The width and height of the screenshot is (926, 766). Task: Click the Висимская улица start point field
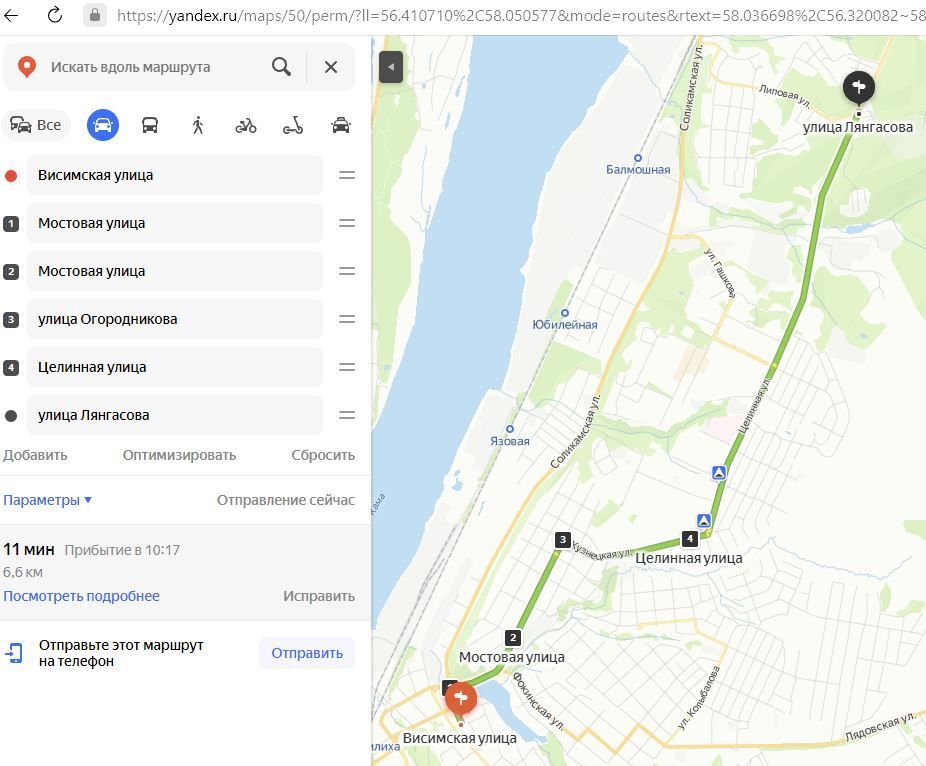tap(175, 175)
